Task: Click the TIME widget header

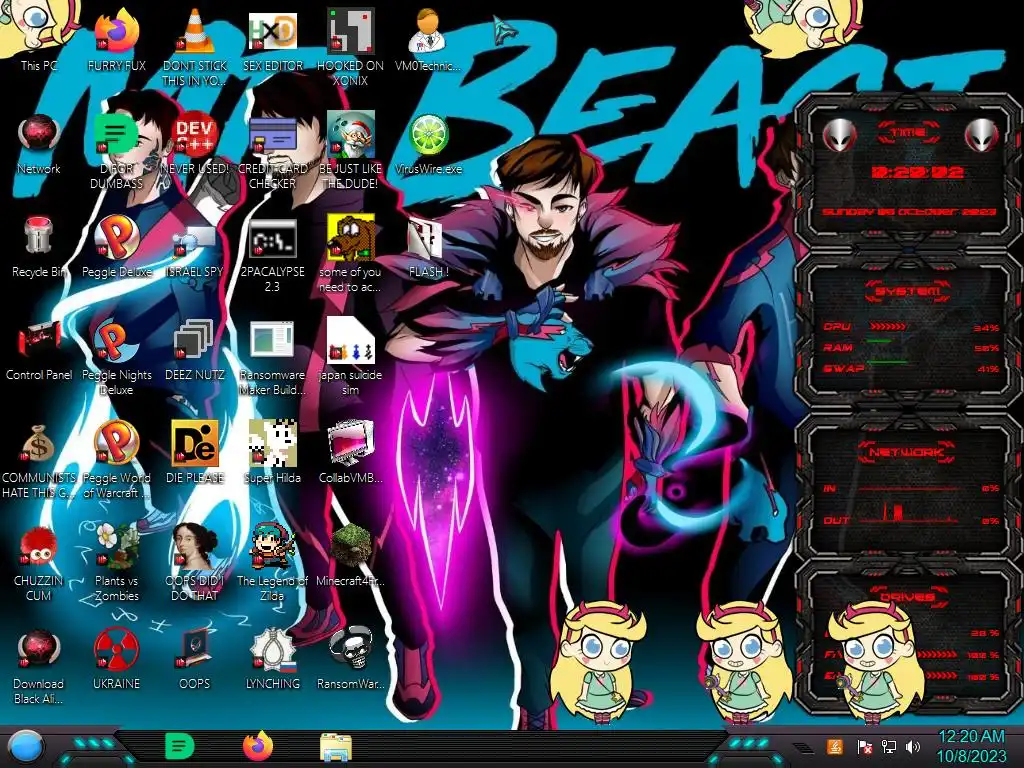Action: [908, 133]
